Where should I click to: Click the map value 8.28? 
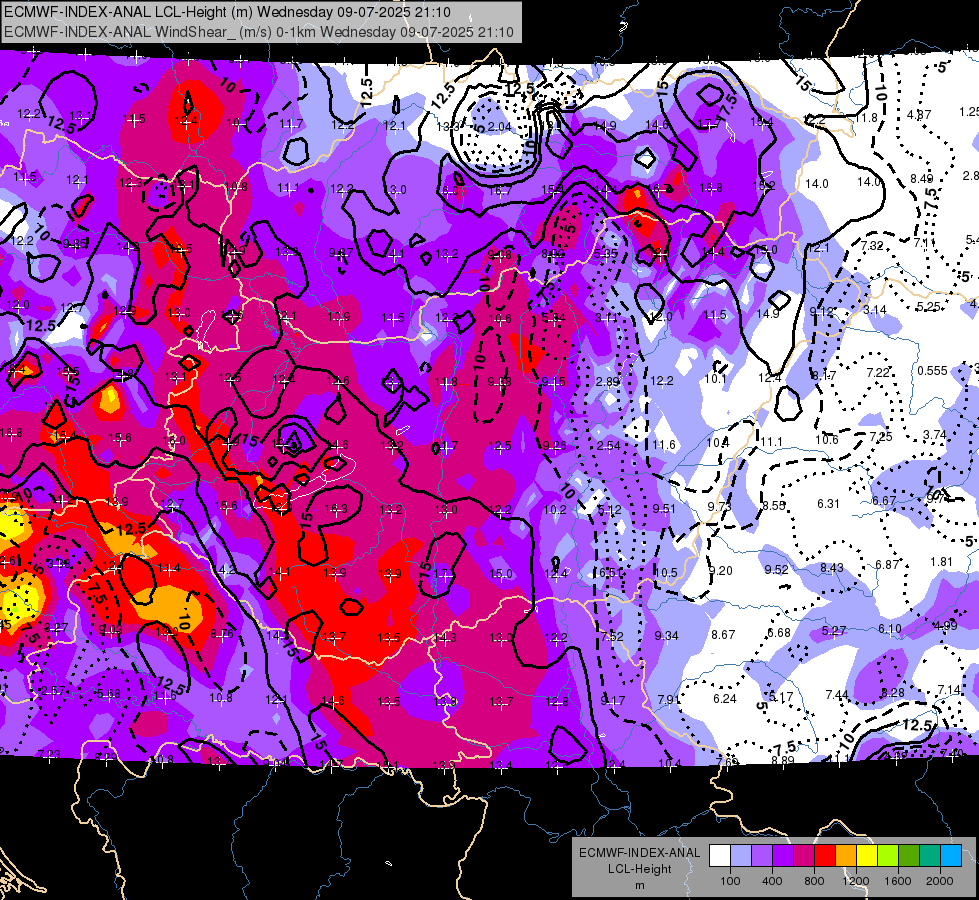tap(893, 692)
